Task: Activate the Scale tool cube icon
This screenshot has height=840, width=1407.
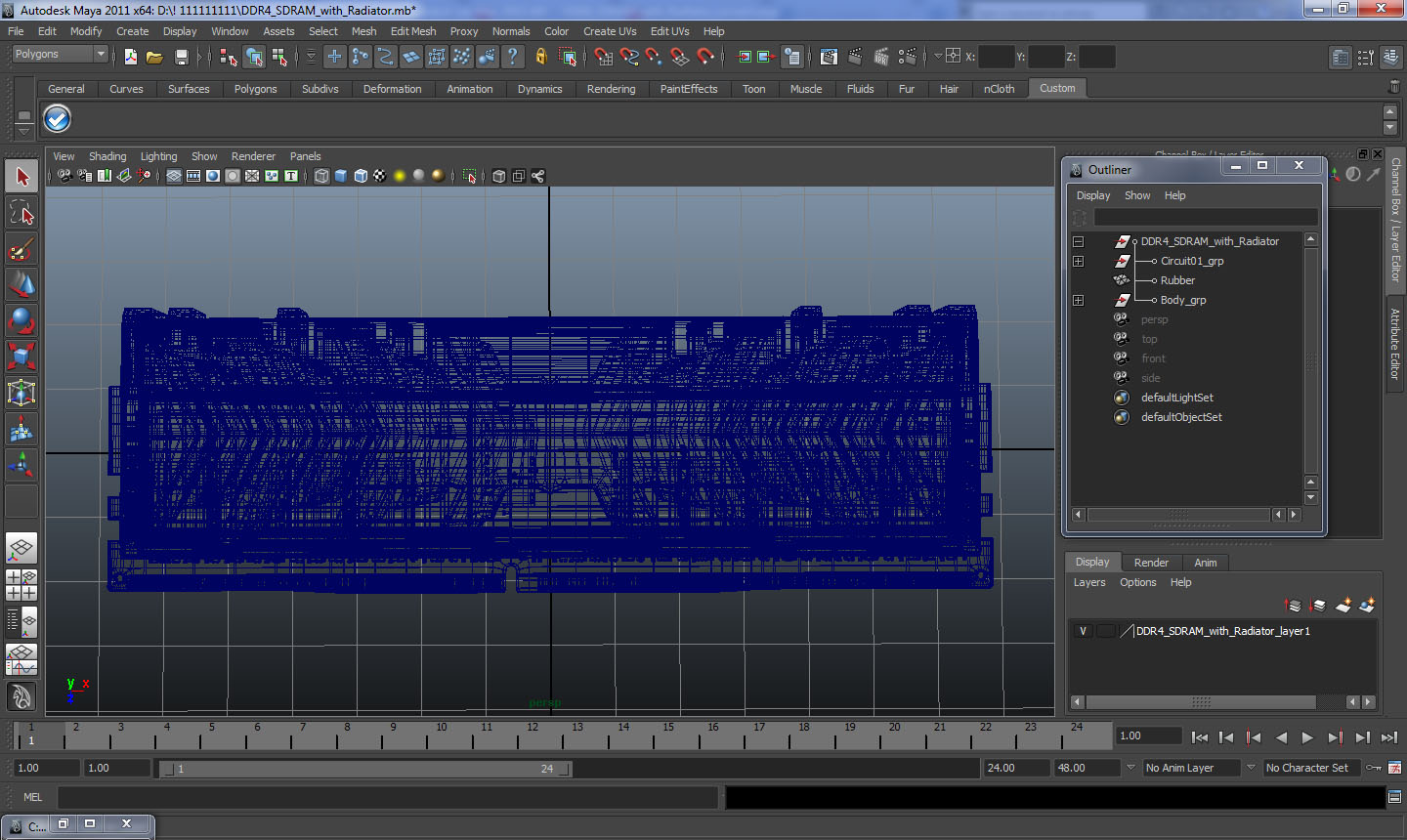Action: pos(21,357)
